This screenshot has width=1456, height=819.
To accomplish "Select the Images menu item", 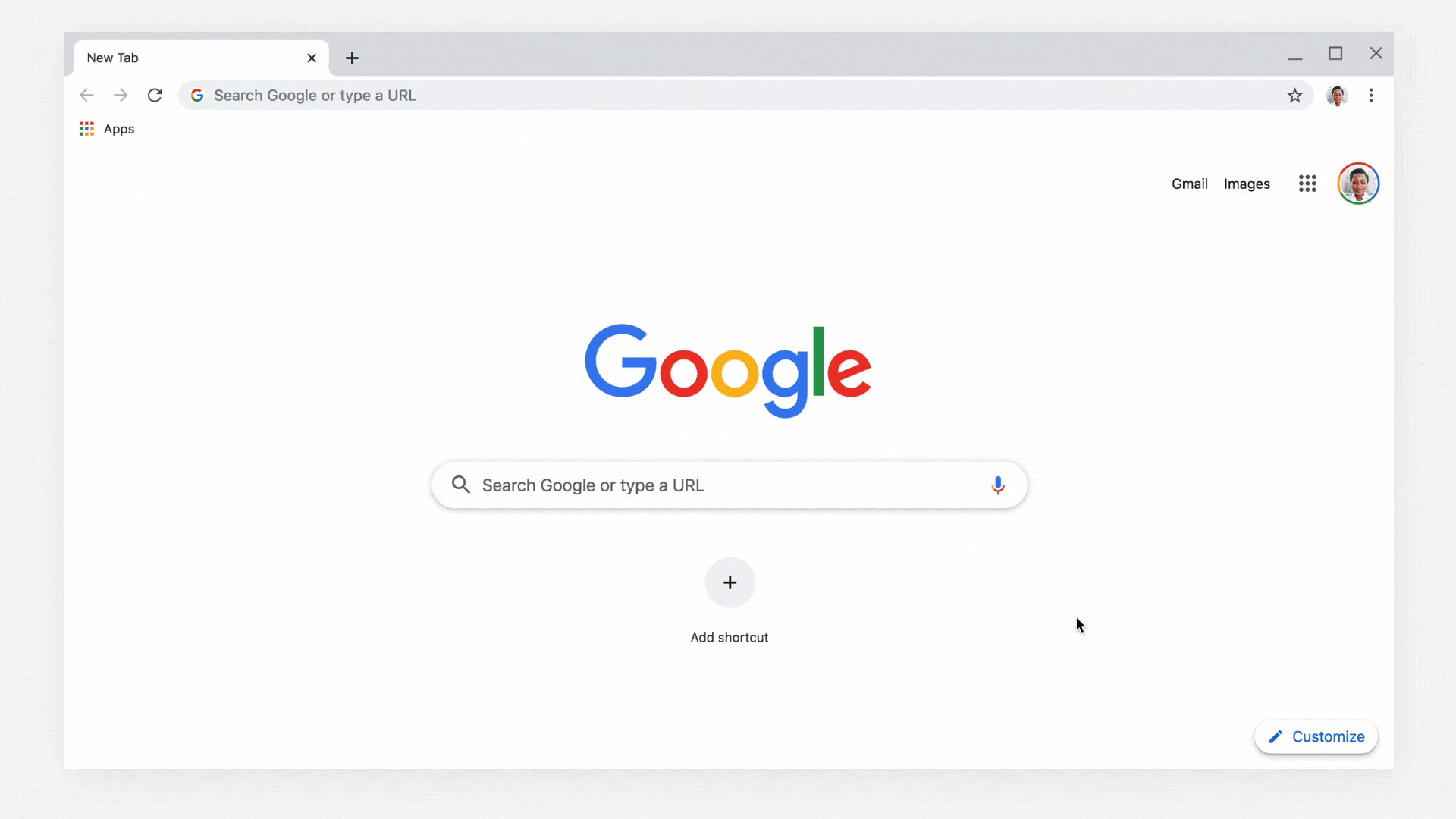I will coord(1247,184).
